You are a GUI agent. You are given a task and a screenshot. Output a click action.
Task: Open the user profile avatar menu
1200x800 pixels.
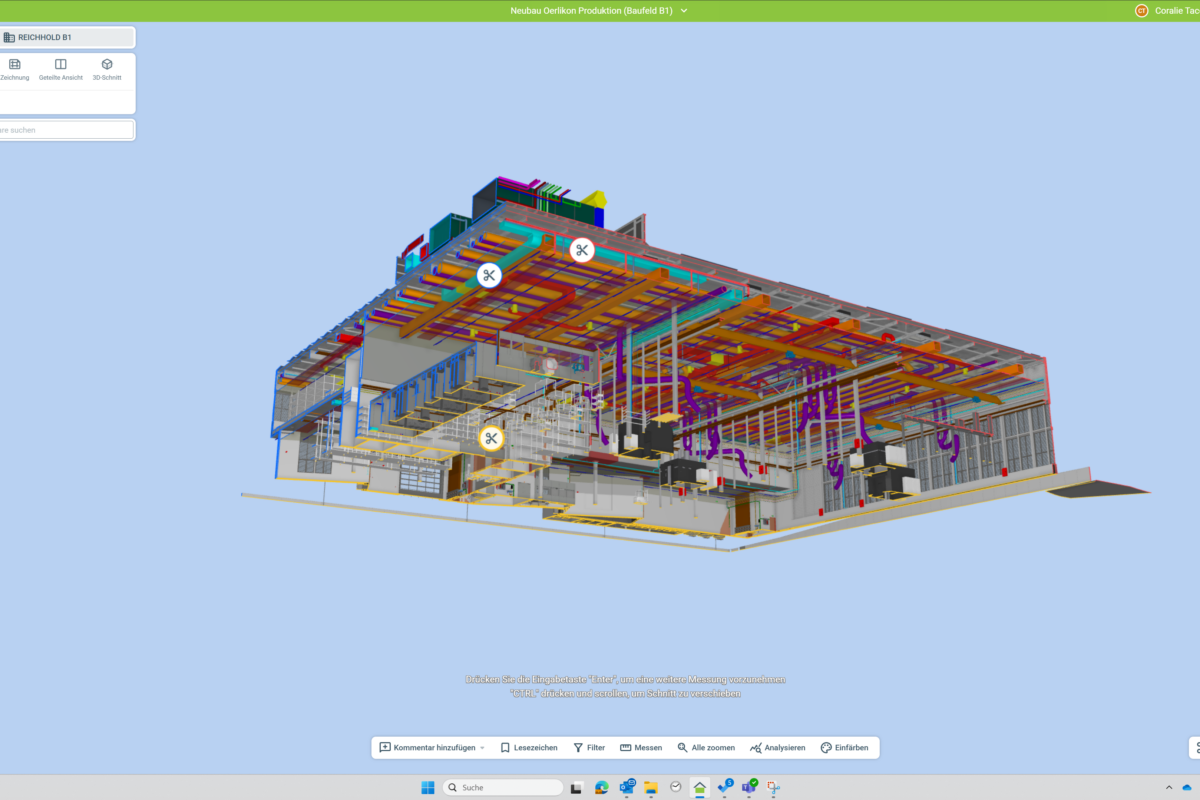click(x=1142, y=10)
